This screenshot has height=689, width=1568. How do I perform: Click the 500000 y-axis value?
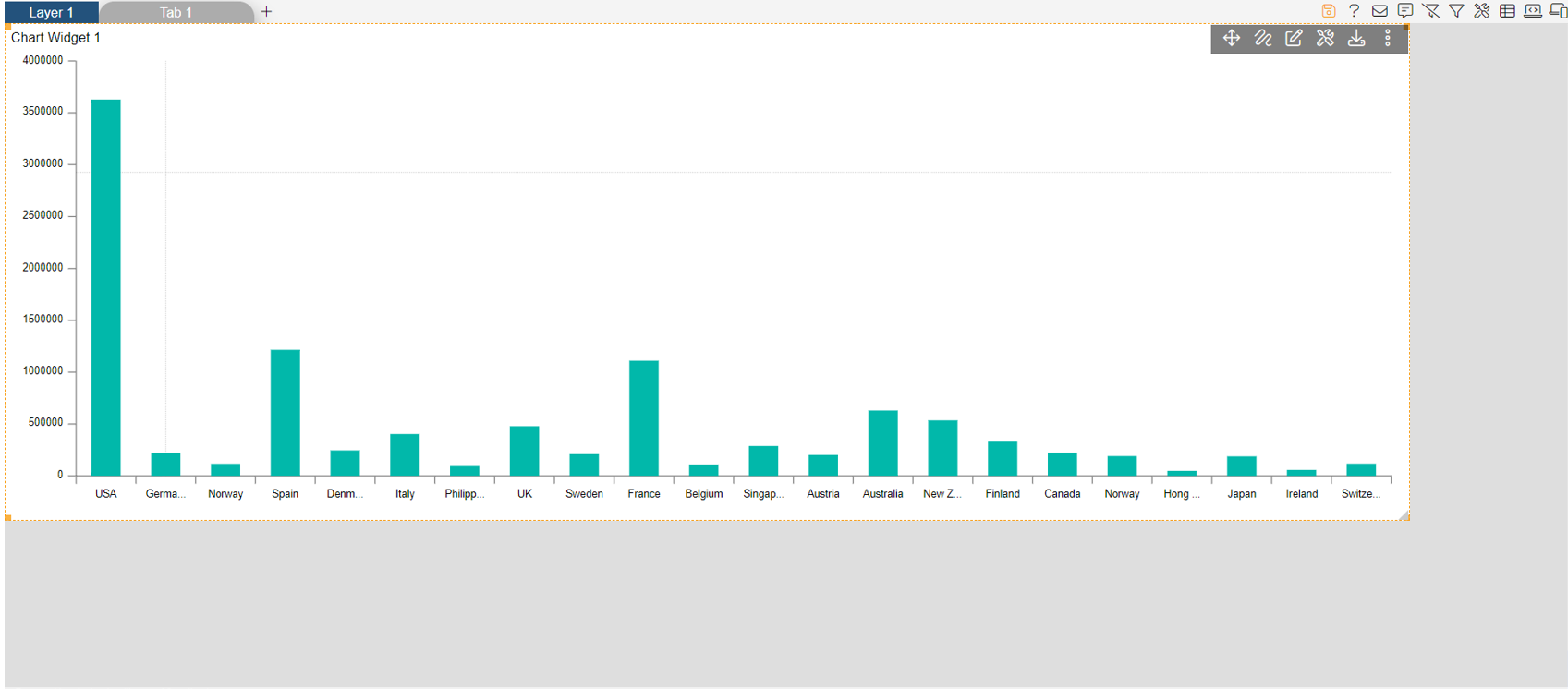click(x=46, y=423)
